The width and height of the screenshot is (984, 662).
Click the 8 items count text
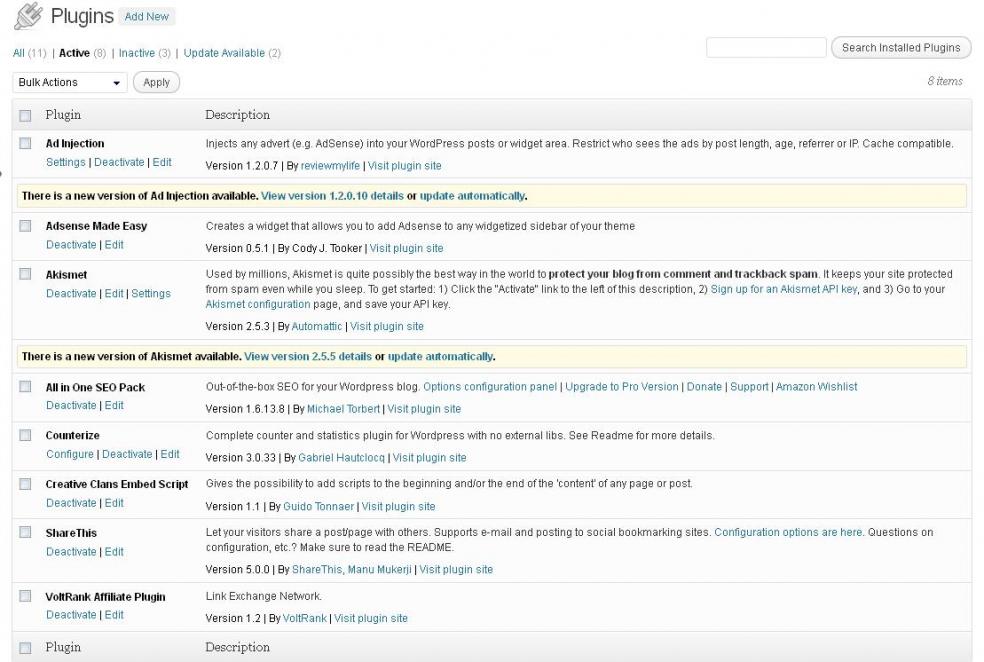click(945, 81)
